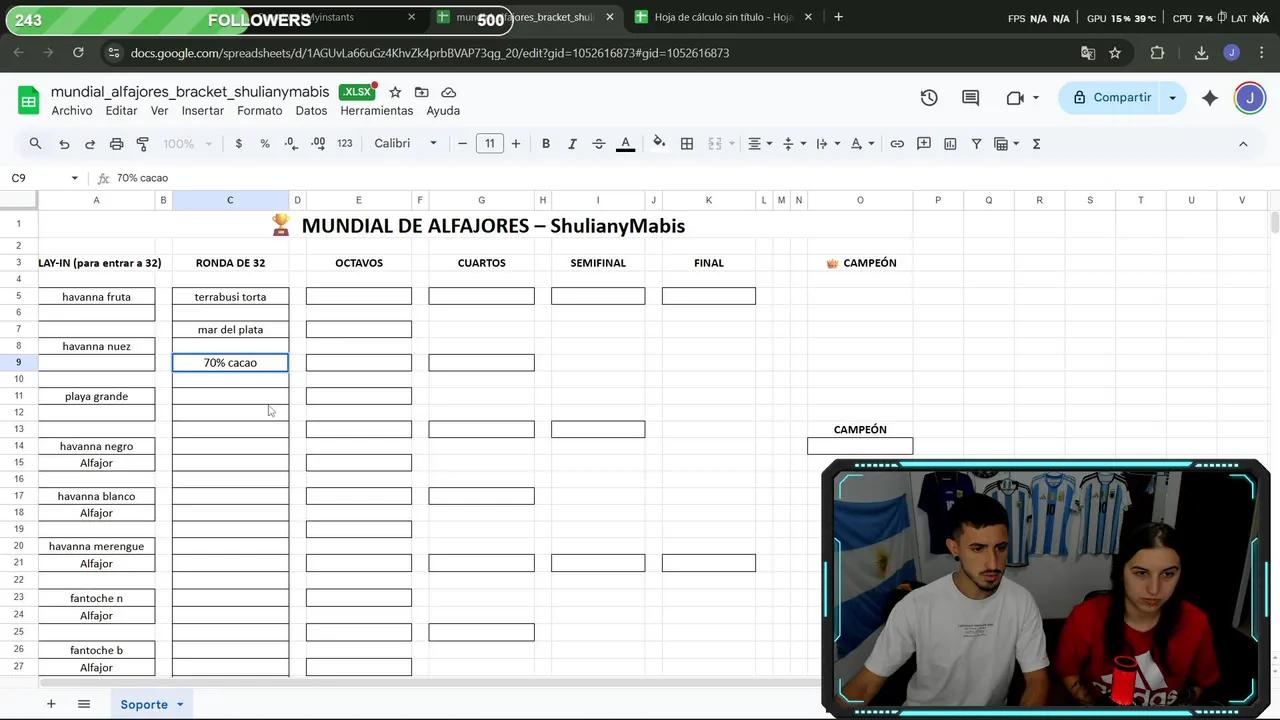Open version history clock icon
This screenshot has height=720, width=1280.
point(929,98)
